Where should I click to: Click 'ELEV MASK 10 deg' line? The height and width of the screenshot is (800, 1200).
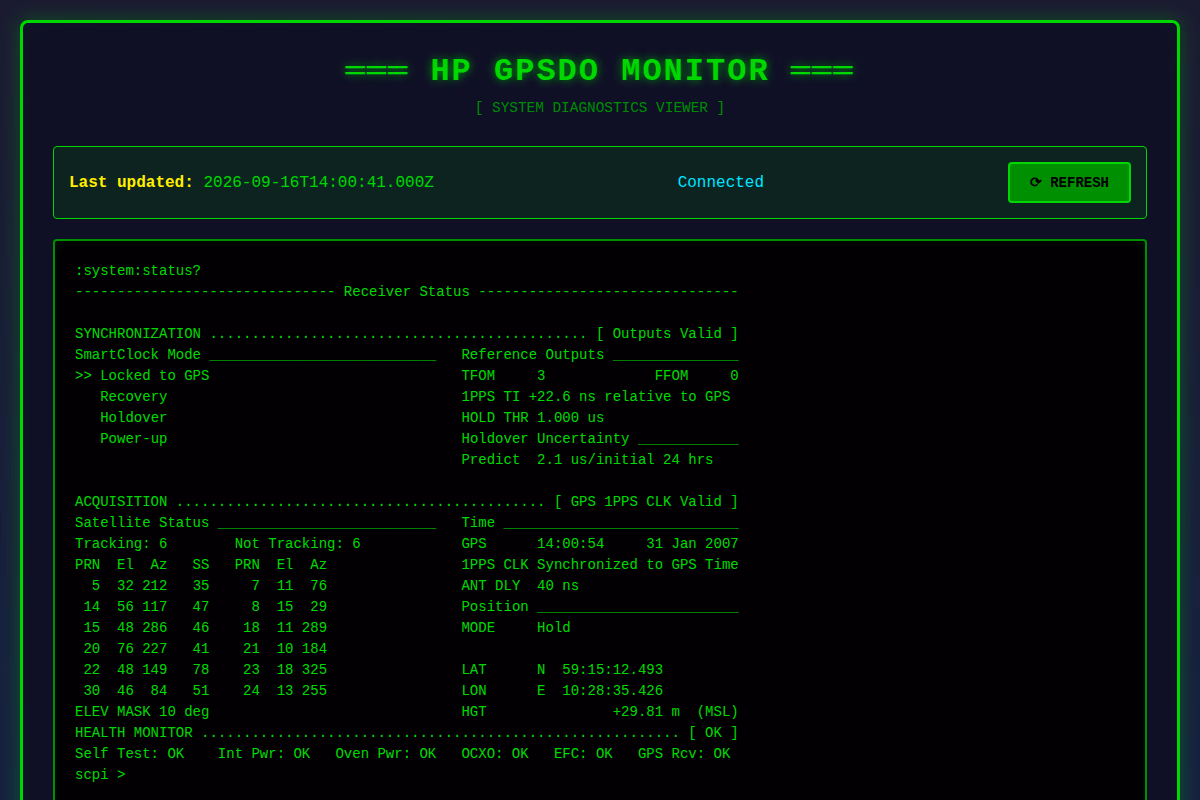coord(142,712)
